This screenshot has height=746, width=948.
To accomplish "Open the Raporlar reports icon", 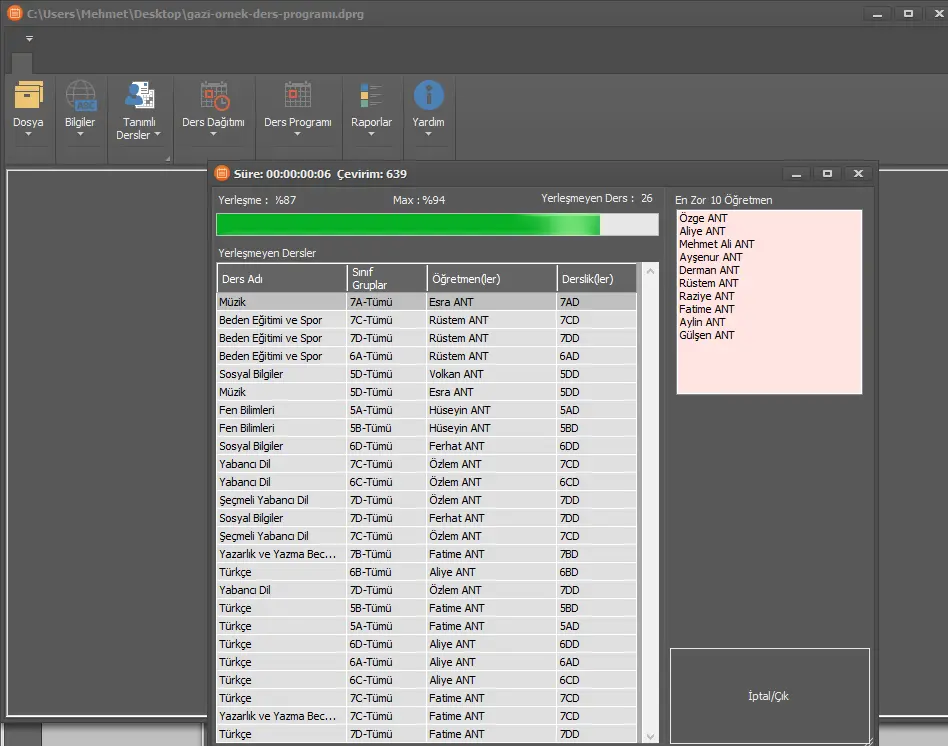I will [x=371, y=95].
